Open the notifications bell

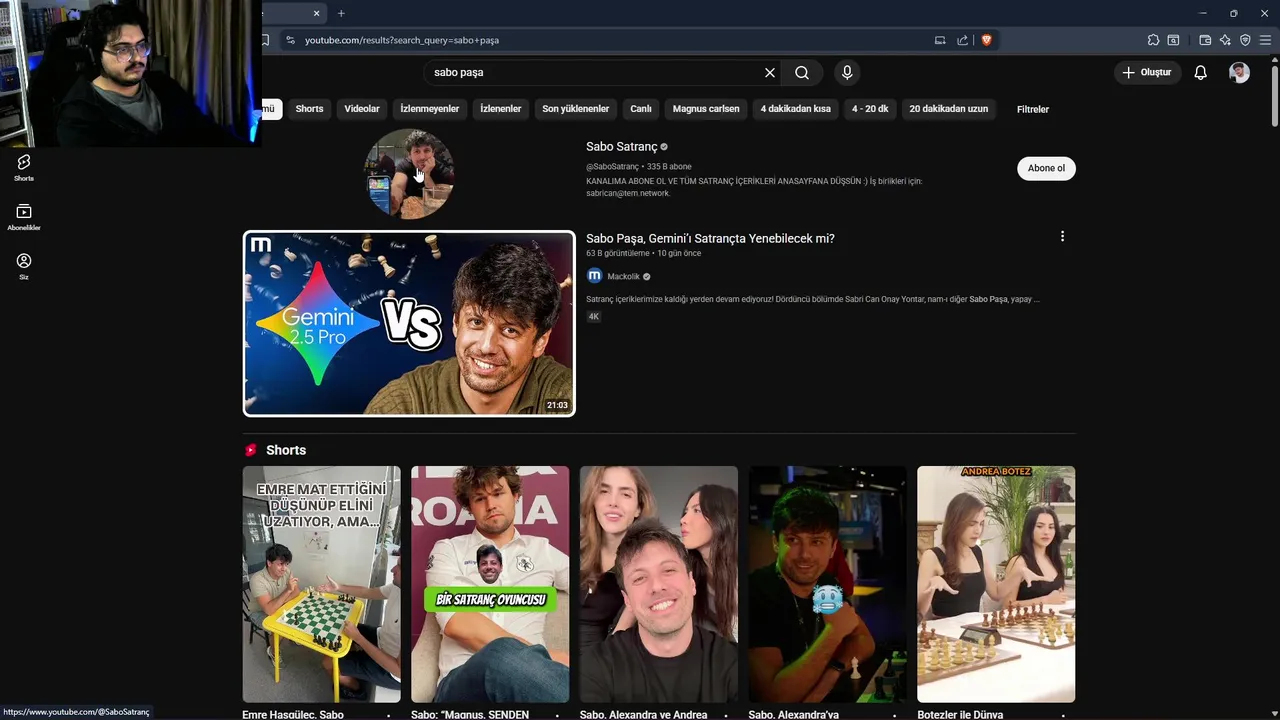click(1200, 72)
